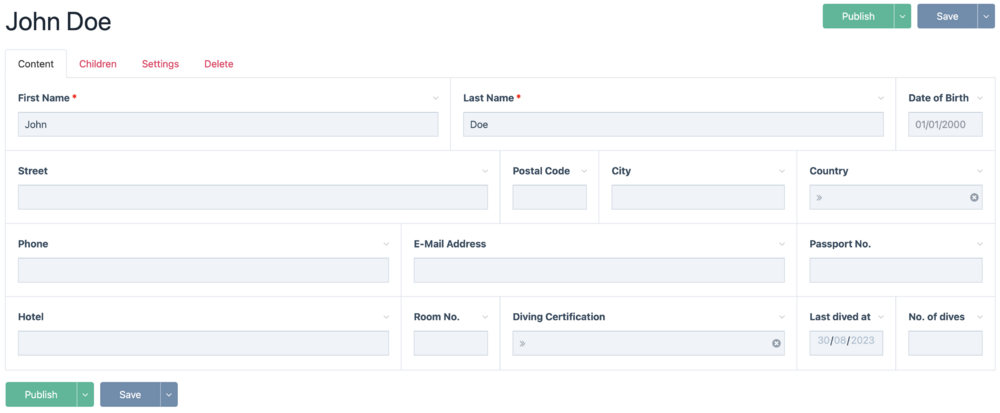
Task: Click the chevron icon beside E-Mail Address
Action: point(782,244)
